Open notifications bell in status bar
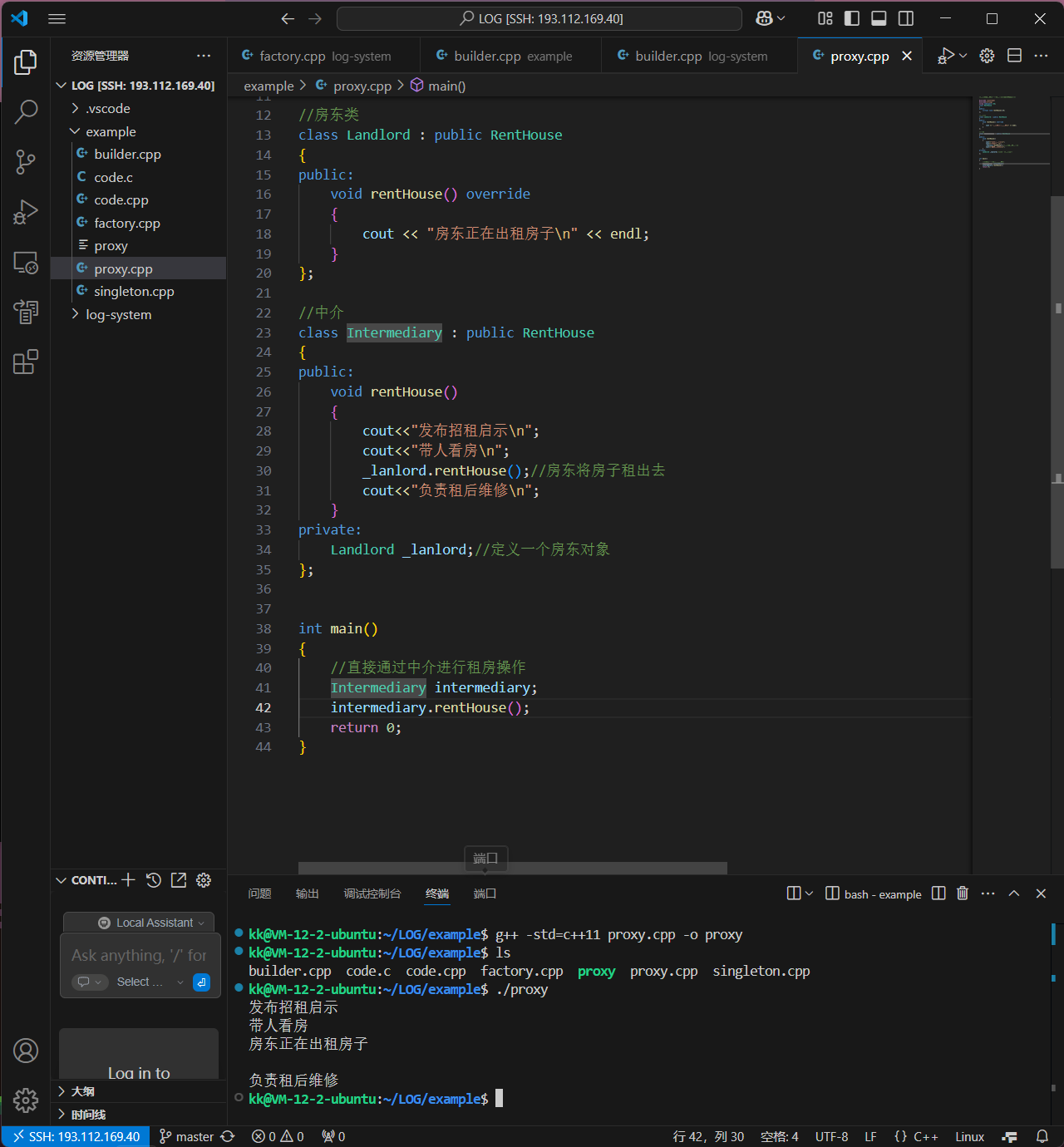1064x1147 pixels. point(1042,1136)
